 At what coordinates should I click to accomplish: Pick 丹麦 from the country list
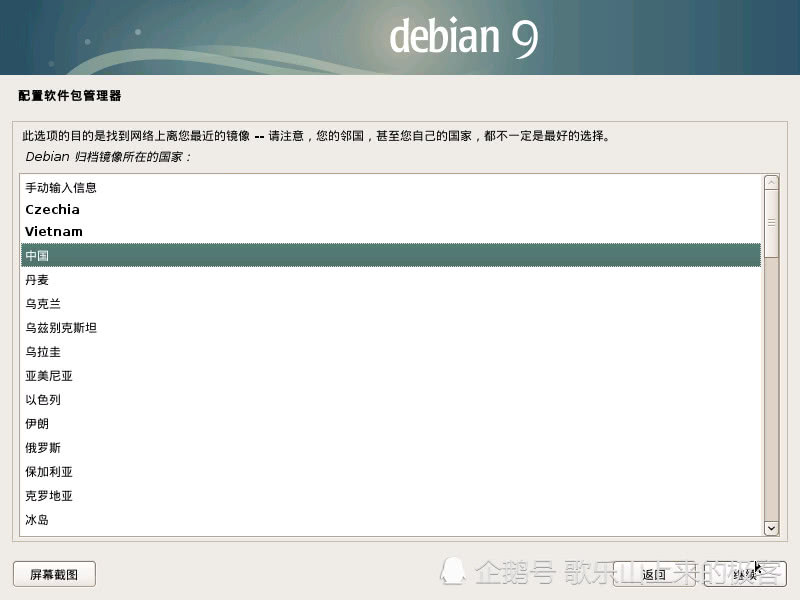[x=391, y=280]
